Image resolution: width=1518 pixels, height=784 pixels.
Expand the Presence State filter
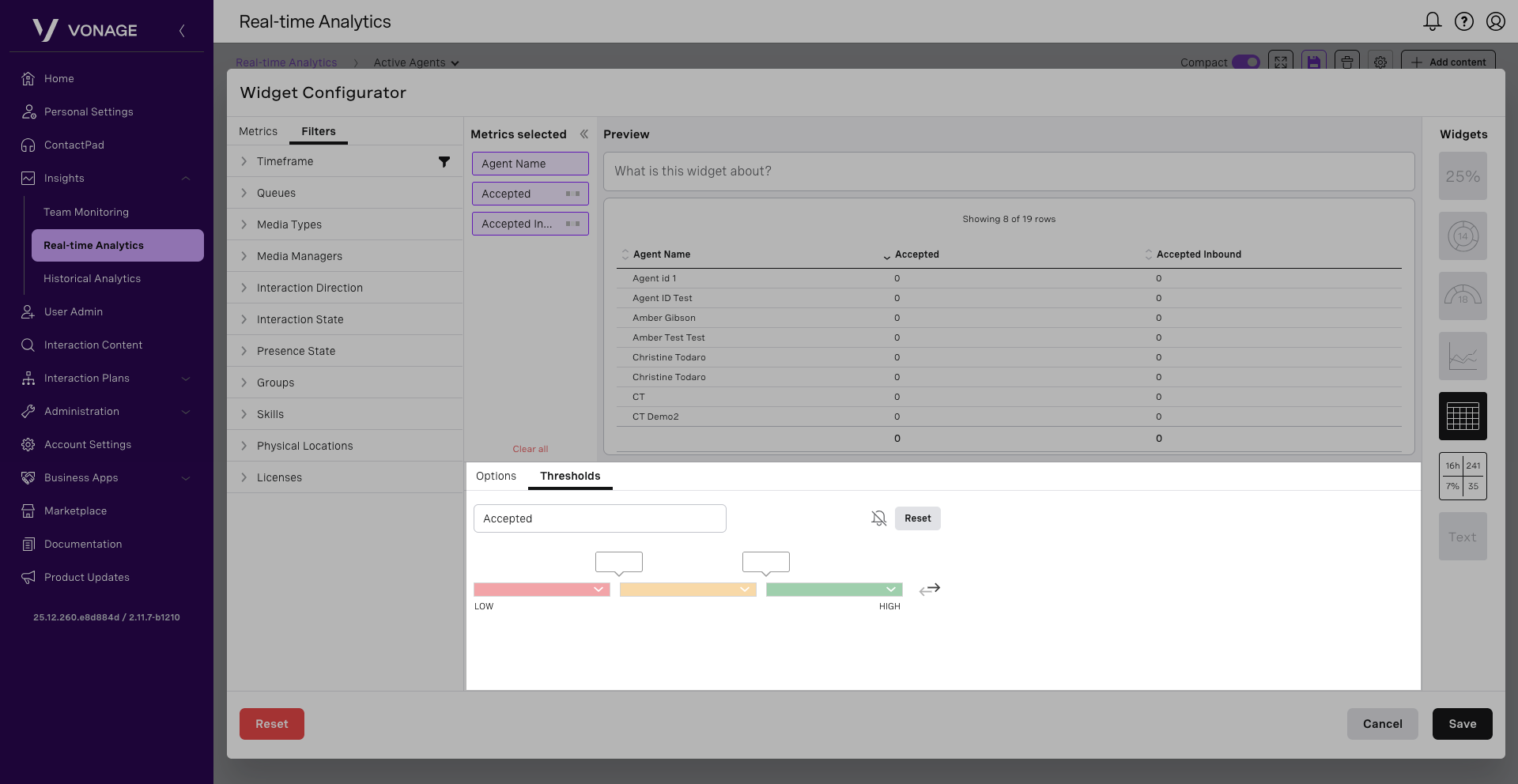click(x=296, y=351)
